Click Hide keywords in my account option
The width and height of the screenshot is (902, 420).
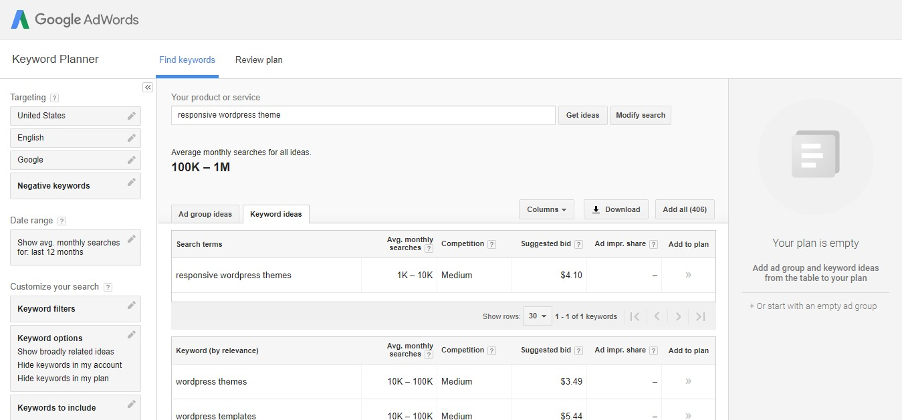pyautogui.click(x=70, y=365)
